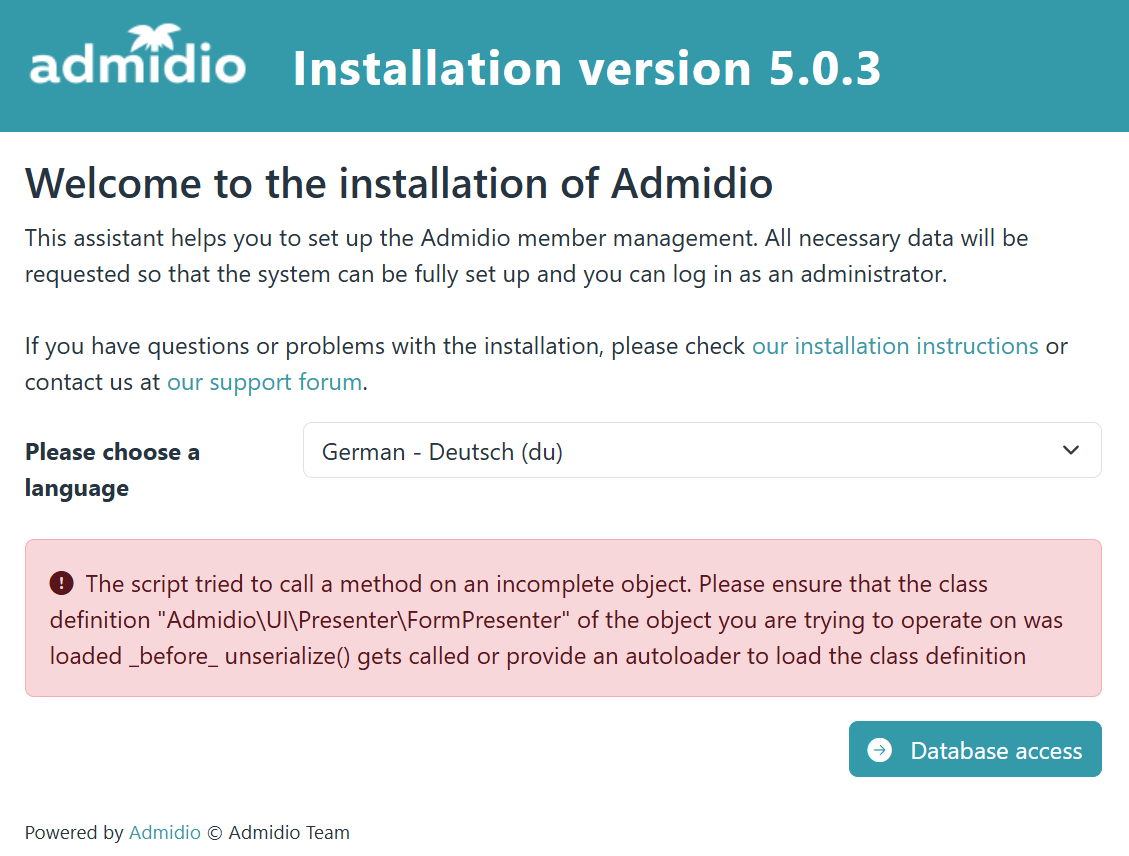Open the "our installation instructions" link

coord(895,346)
